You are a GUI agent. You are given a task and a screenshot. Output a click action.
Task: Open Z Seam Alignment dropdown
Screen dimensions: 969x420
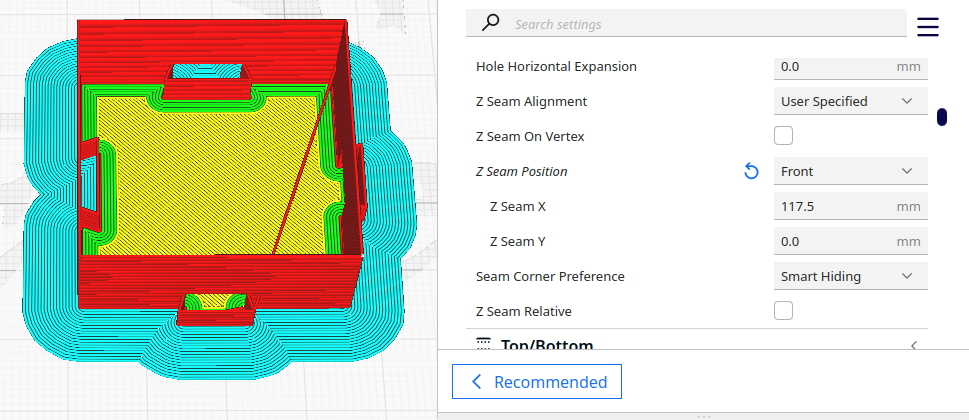pos(850,101)
